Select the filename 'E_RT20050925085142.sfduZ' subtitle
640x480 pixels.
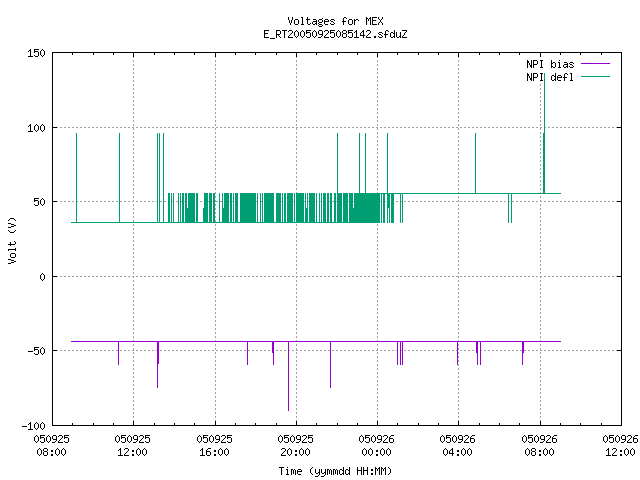click(335, 34)
